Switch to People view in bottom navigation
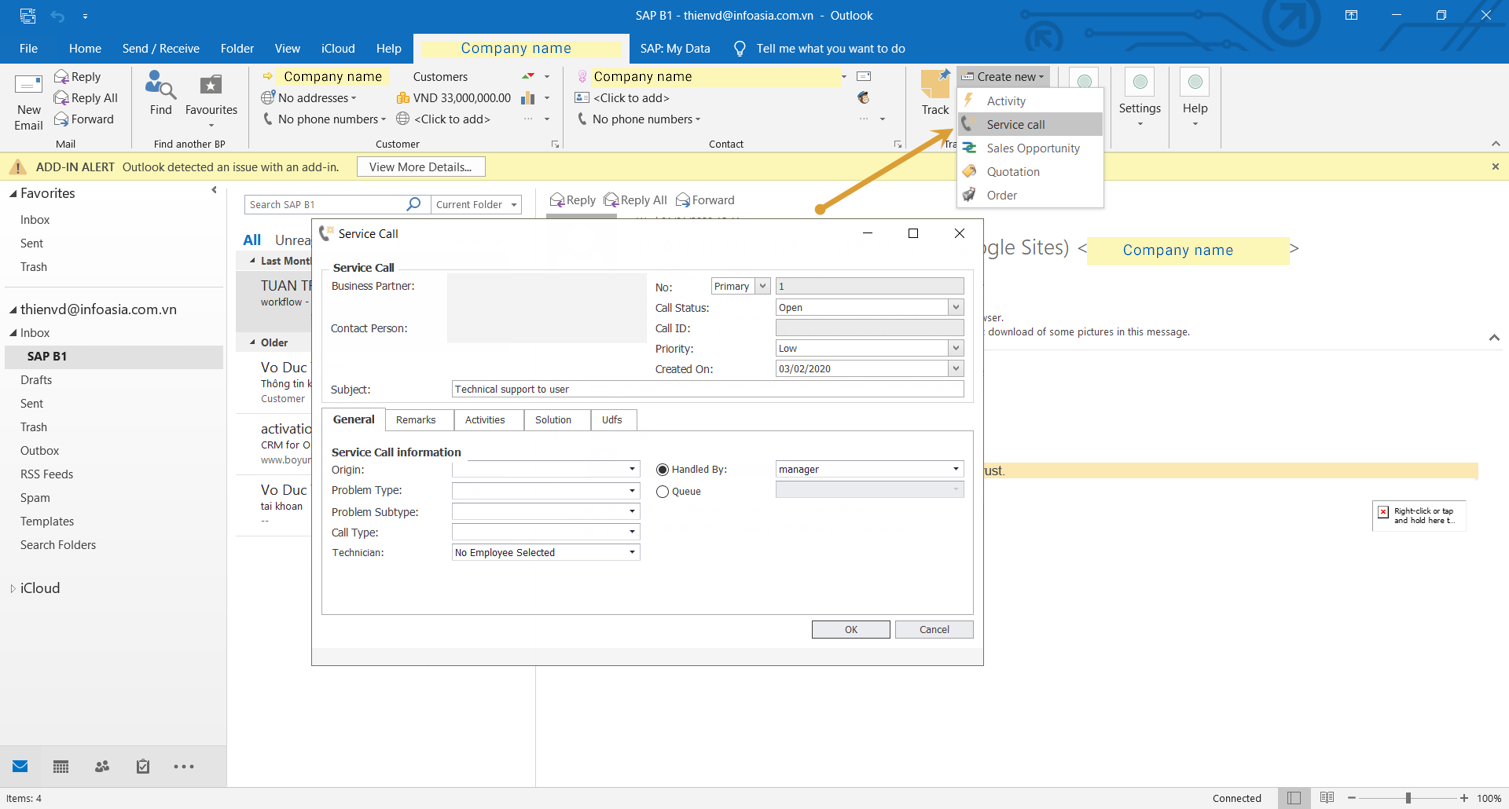 102,766
